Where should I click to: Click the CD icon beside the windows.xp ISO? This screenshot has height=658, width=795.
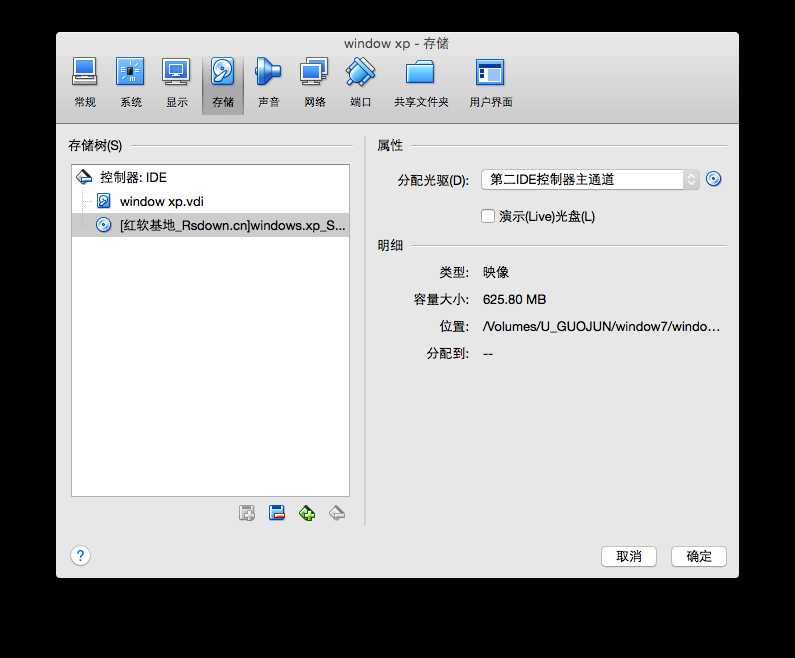point(103,225)
